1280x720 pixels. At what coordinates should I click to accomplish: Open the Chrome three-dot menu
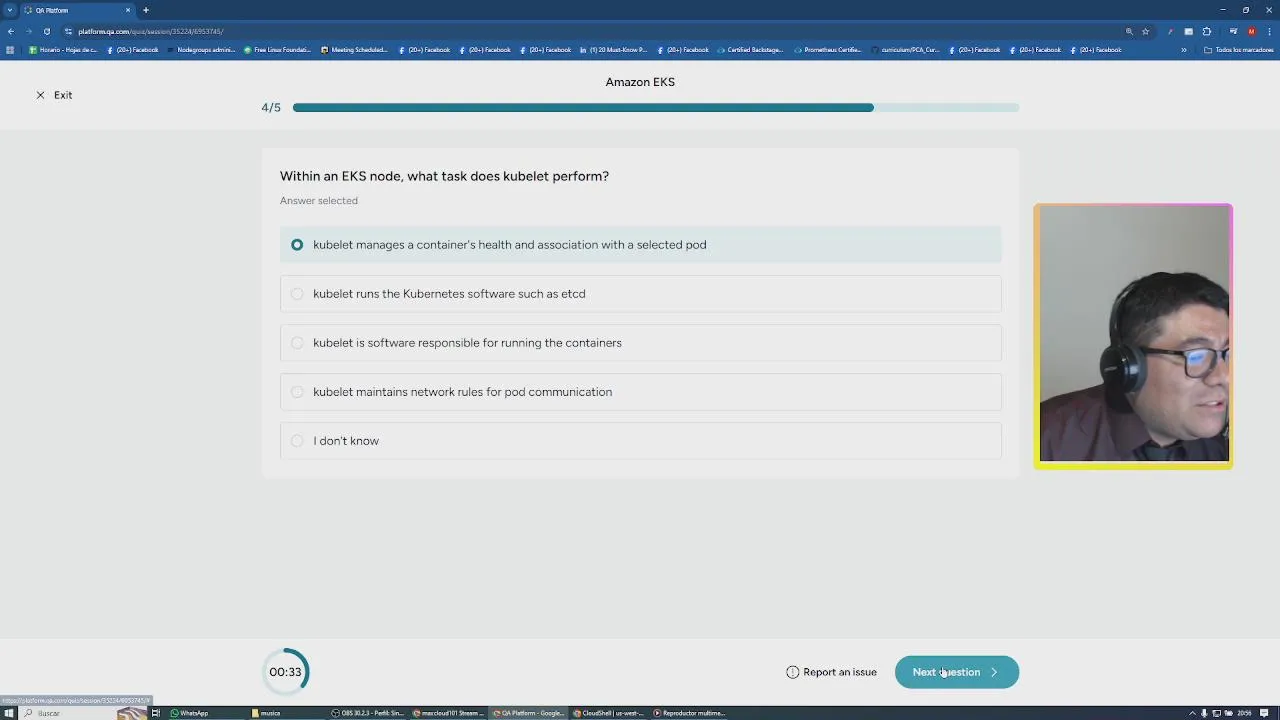pyautogui.click(x=1268, y=31)
